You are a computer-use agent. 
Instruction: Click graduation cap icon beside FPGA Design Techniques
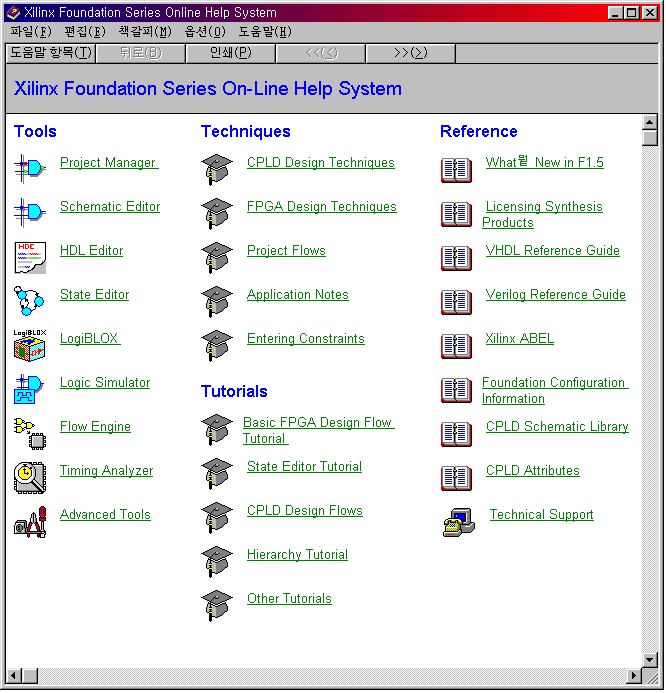click(217, 213)
